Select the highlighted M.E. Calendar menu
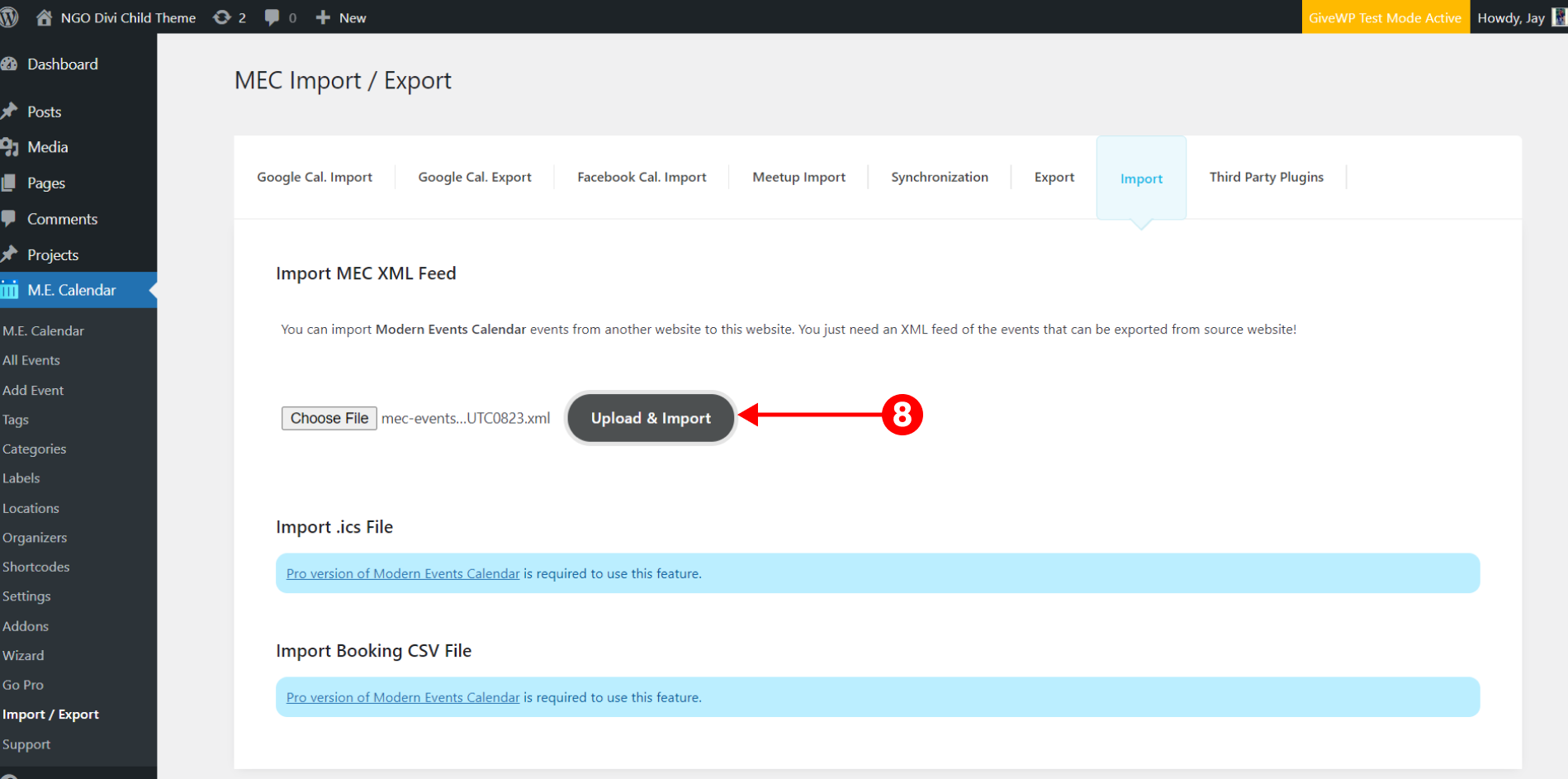Viewport: 1568px width, 779px height. click(78, 290)
